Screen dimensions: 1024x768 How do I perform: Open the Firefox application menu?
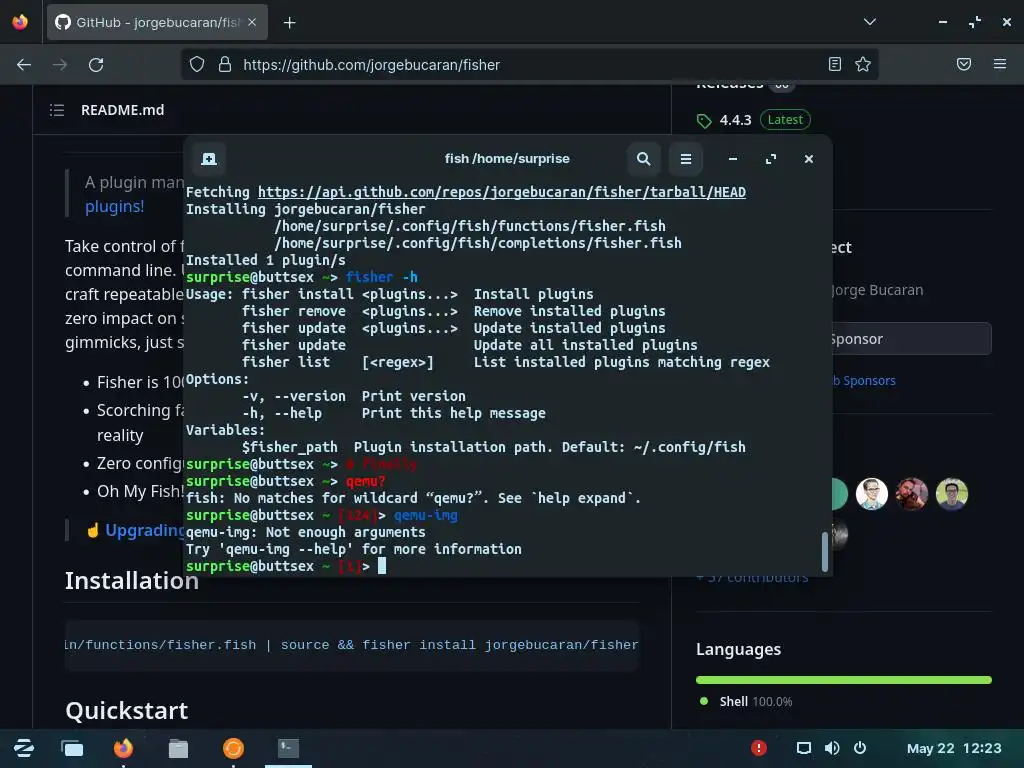(x=999, y=64)
